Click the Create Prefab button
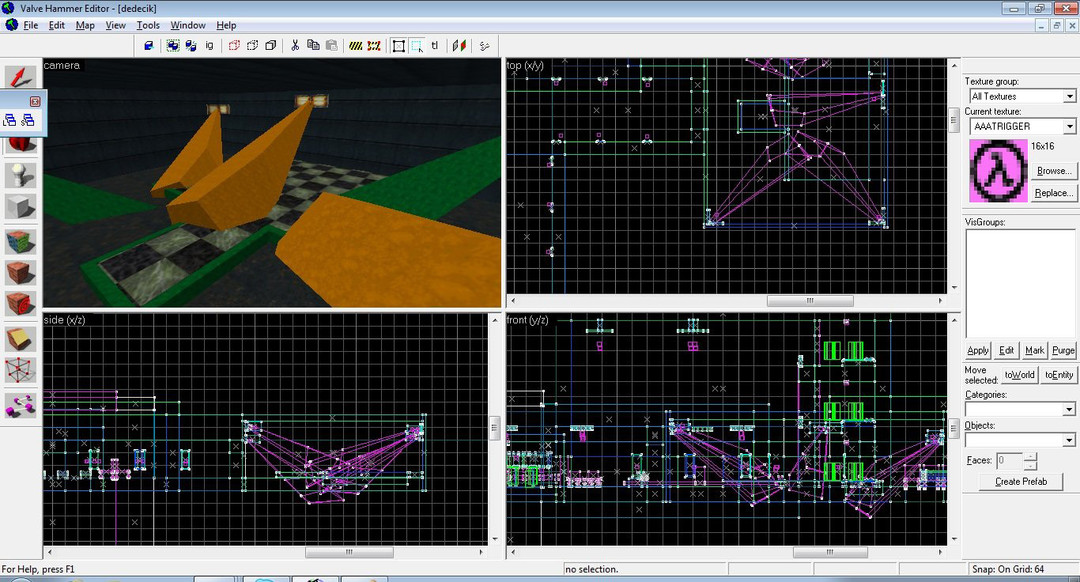 click(x=1021, y=481)
